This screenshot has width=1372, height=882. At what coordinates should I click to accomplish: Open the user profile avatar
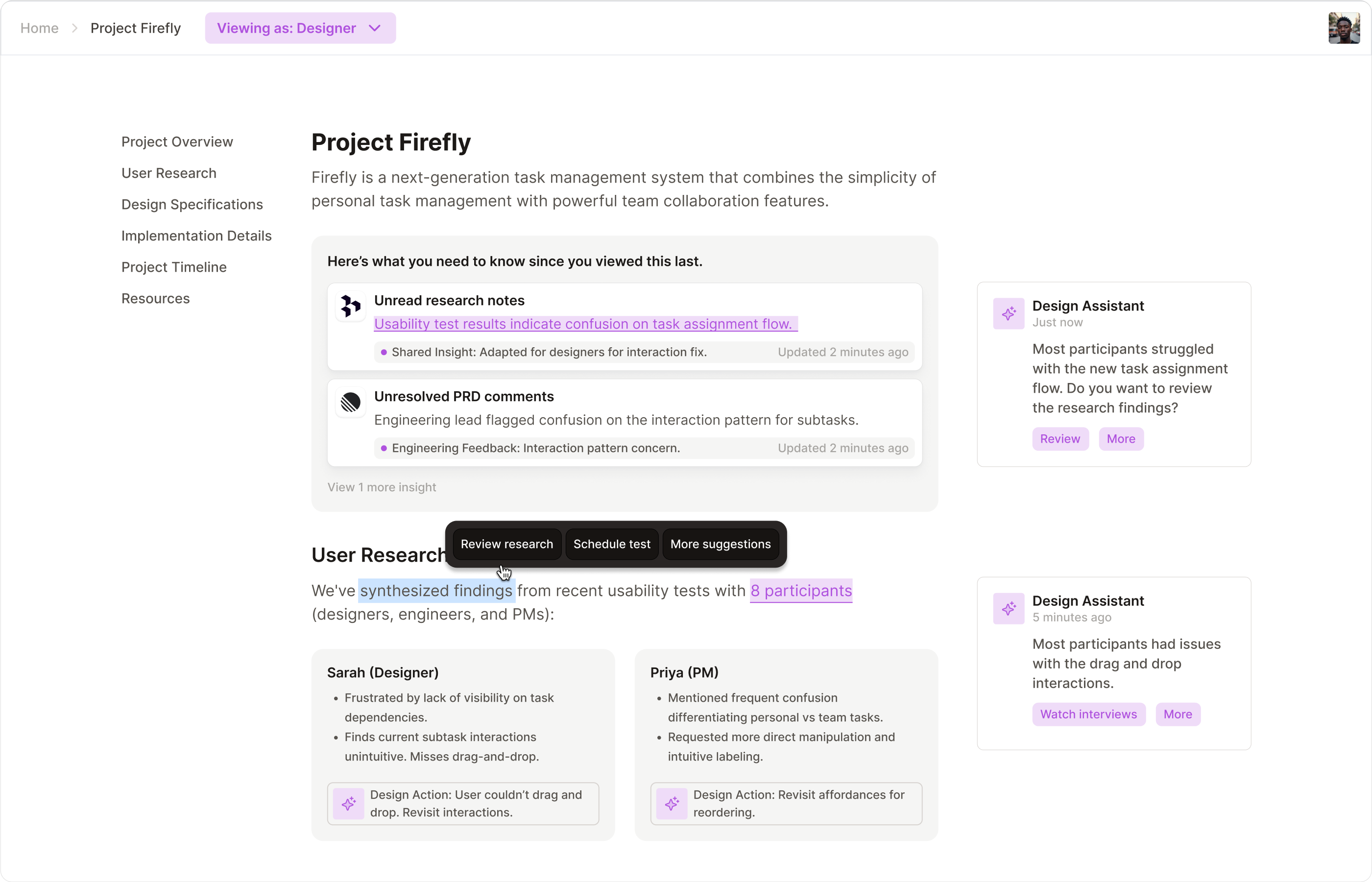[1344, 28]
